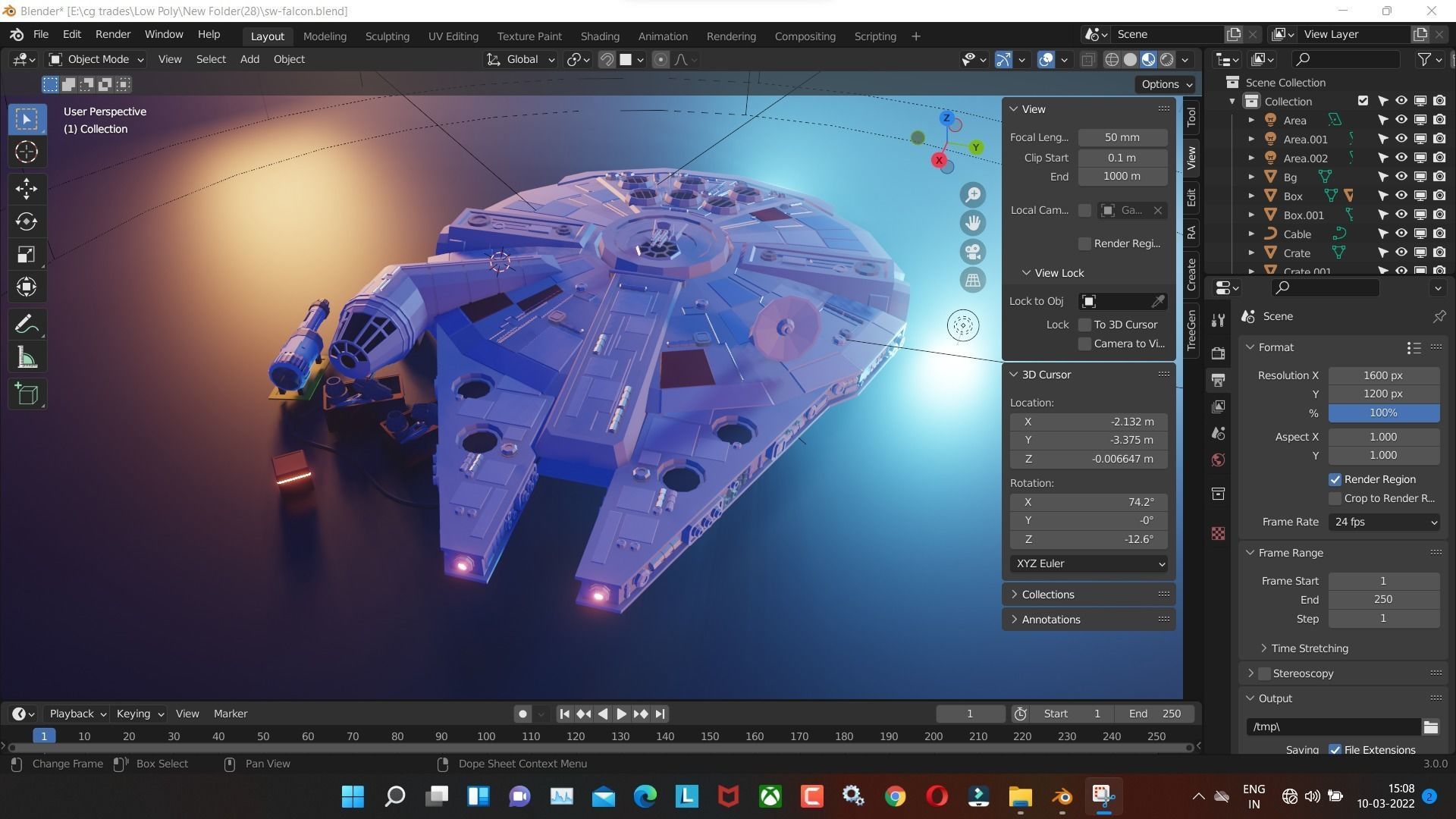This screenshot has width=1456, height=819.
Task: Enable the Render Region checkbox in View panel
Action: tap(1084, 243)
